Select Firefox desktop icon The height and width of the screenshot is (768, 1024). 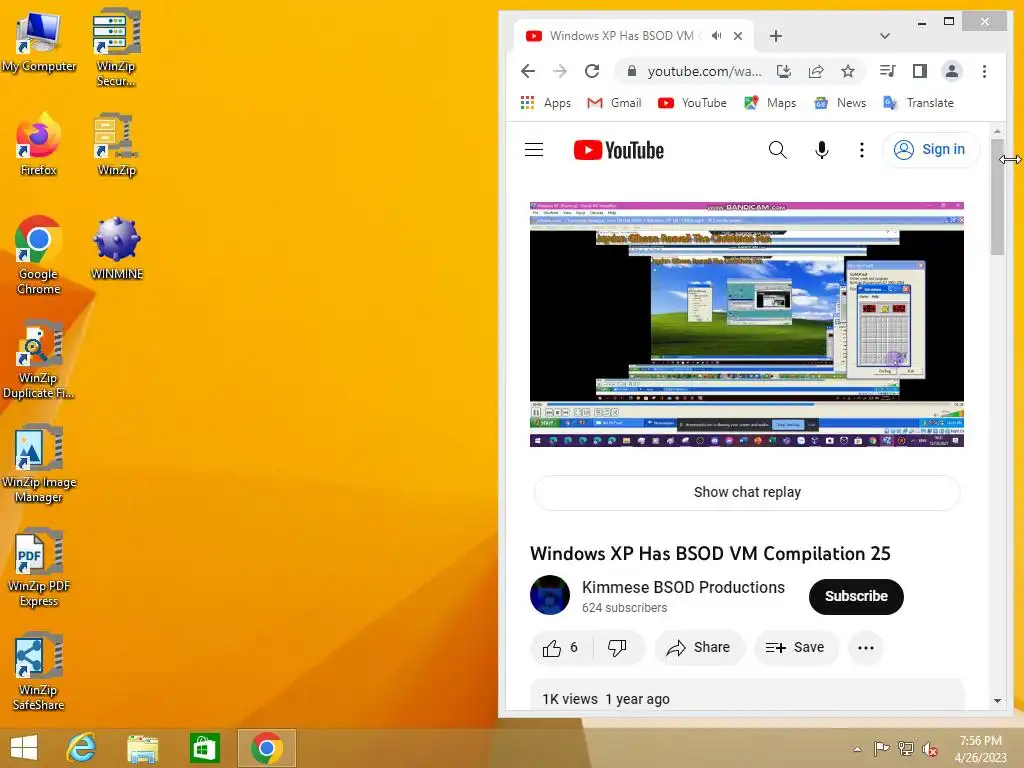point(39,144)
